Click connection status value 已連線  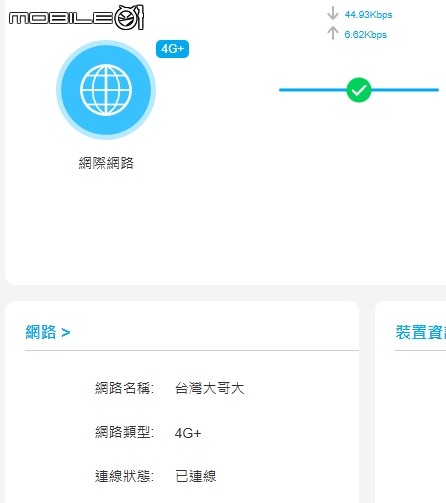196,476
